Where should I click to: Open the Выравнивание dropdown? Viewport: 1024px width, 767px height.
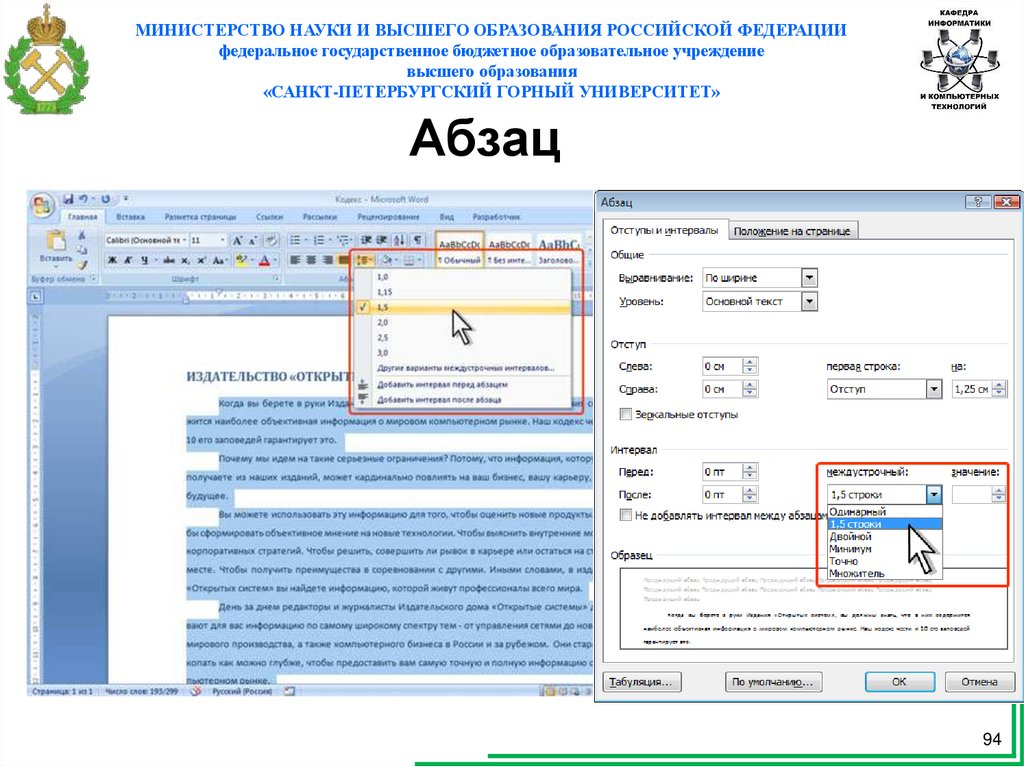click(x=809, y=278)
